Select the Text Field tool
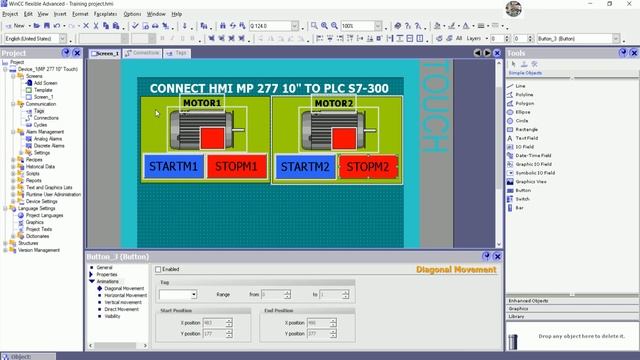Screen dimensions: 640x360 click(527, 138)
